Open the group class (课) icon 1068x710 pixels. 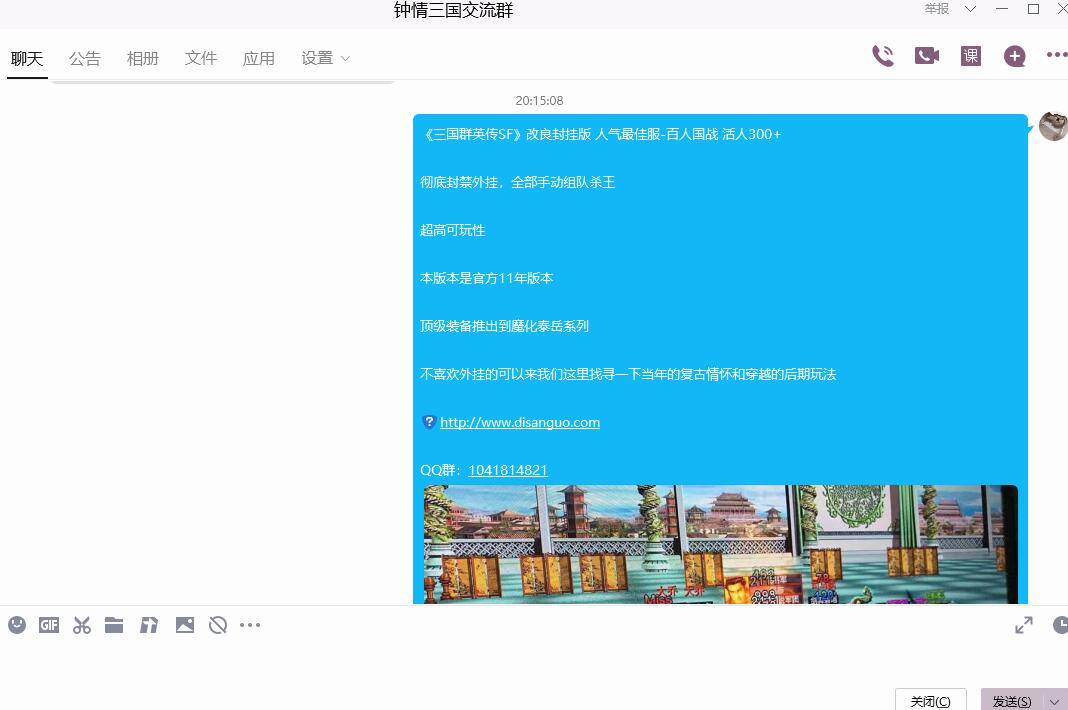pyautogui.click(x=971, y=56)
